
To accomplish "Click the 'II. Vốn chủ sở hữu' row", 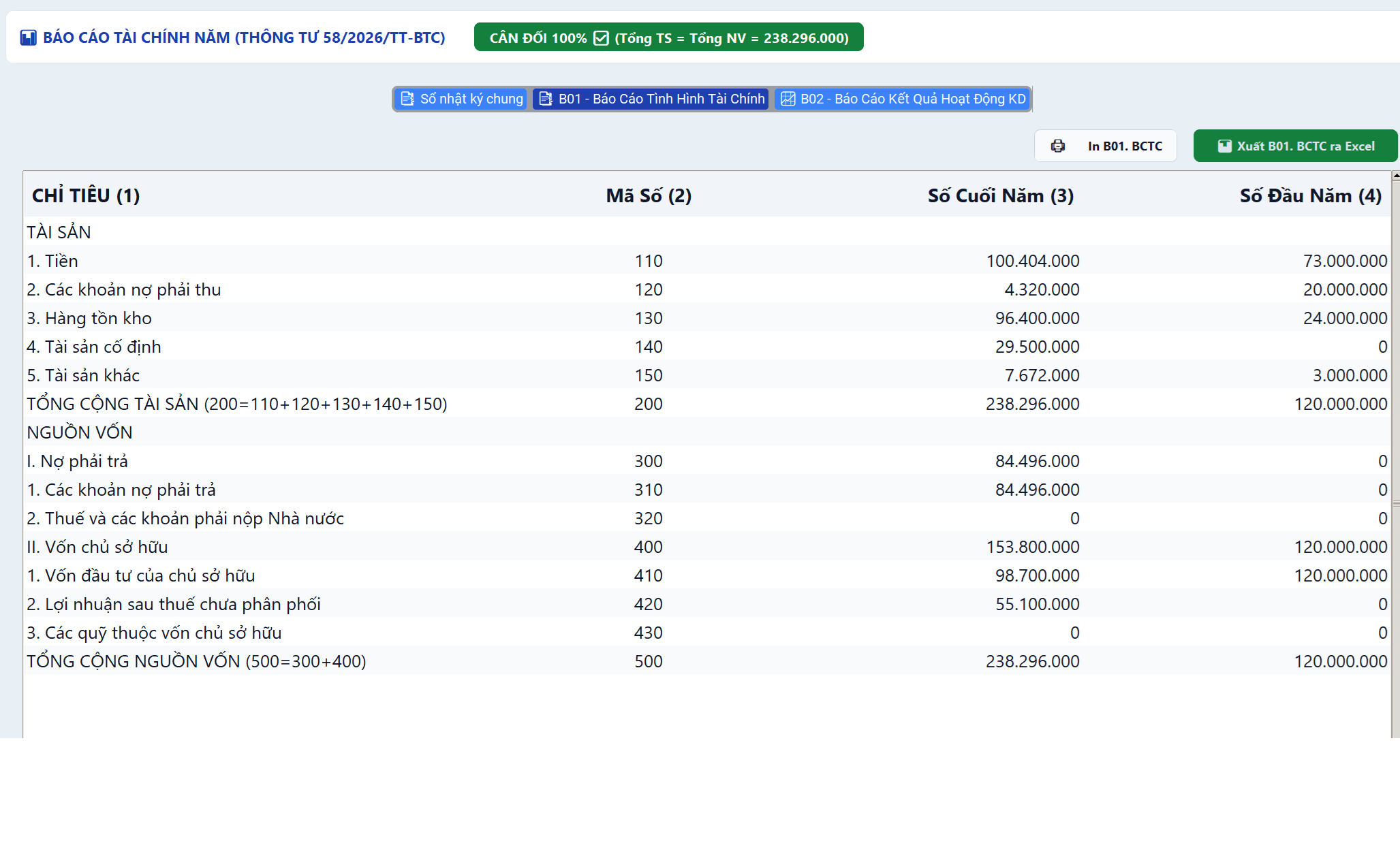I will tap(707, 547).
